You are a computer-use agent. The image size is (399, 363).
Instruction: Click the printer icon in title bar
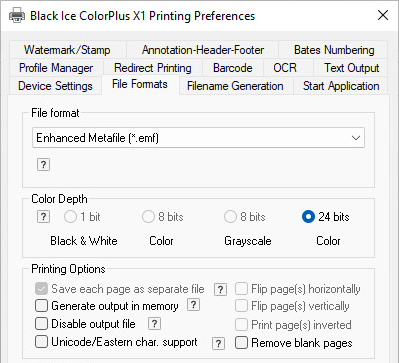click(x=17, y=16)
